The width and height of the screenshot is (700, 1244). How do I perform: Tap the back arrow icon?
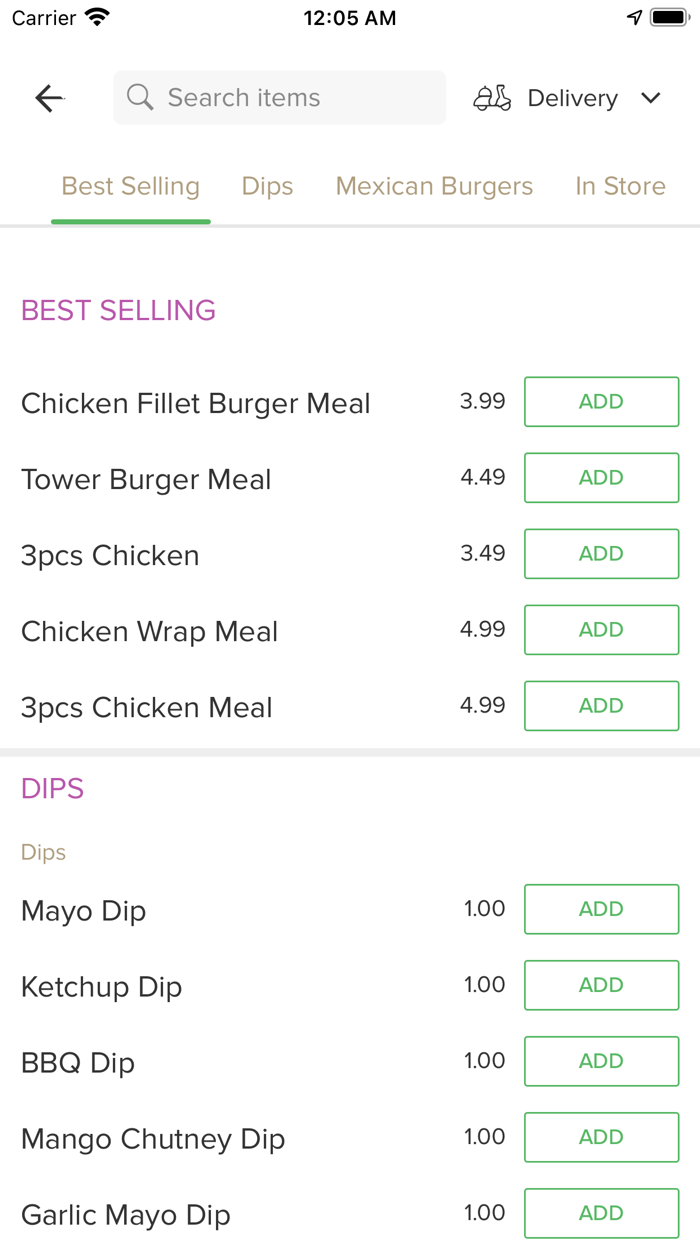[49, 98]
